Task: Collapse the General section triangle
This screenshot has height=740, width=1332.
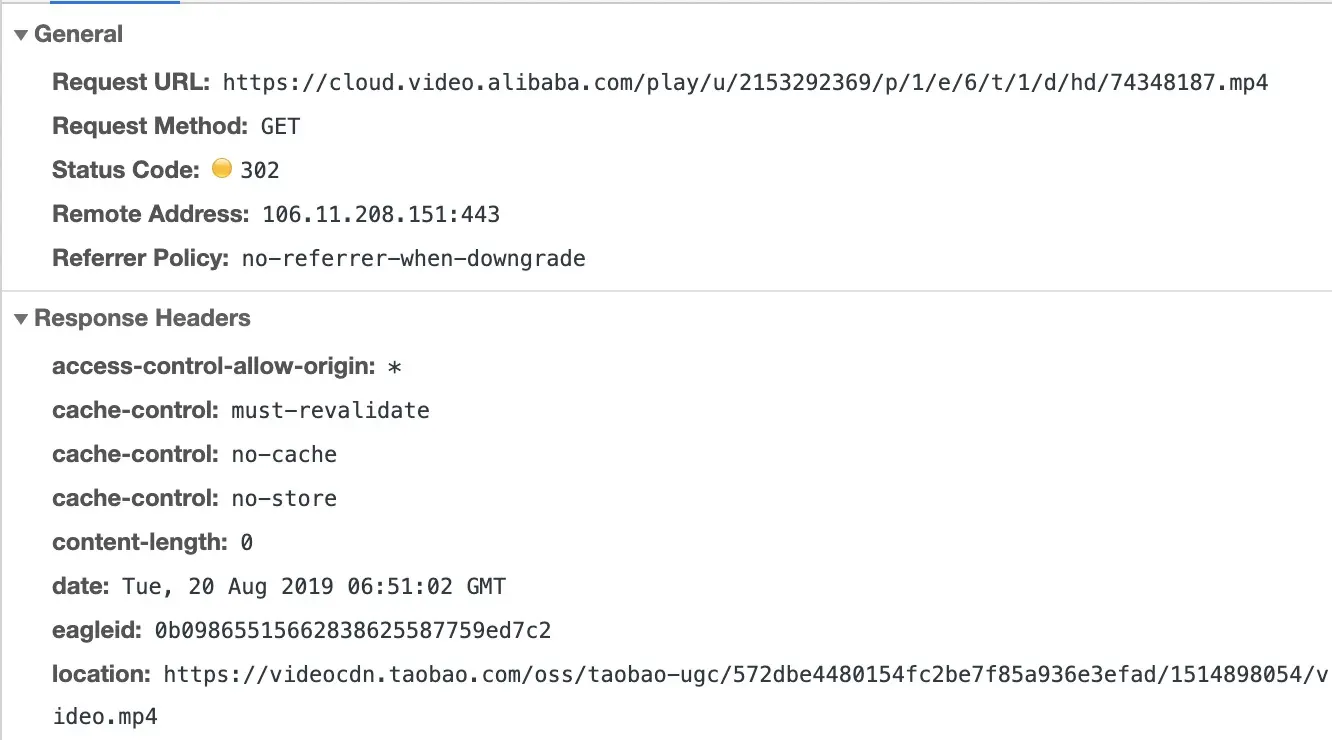Action: click(x=21, y=35)
